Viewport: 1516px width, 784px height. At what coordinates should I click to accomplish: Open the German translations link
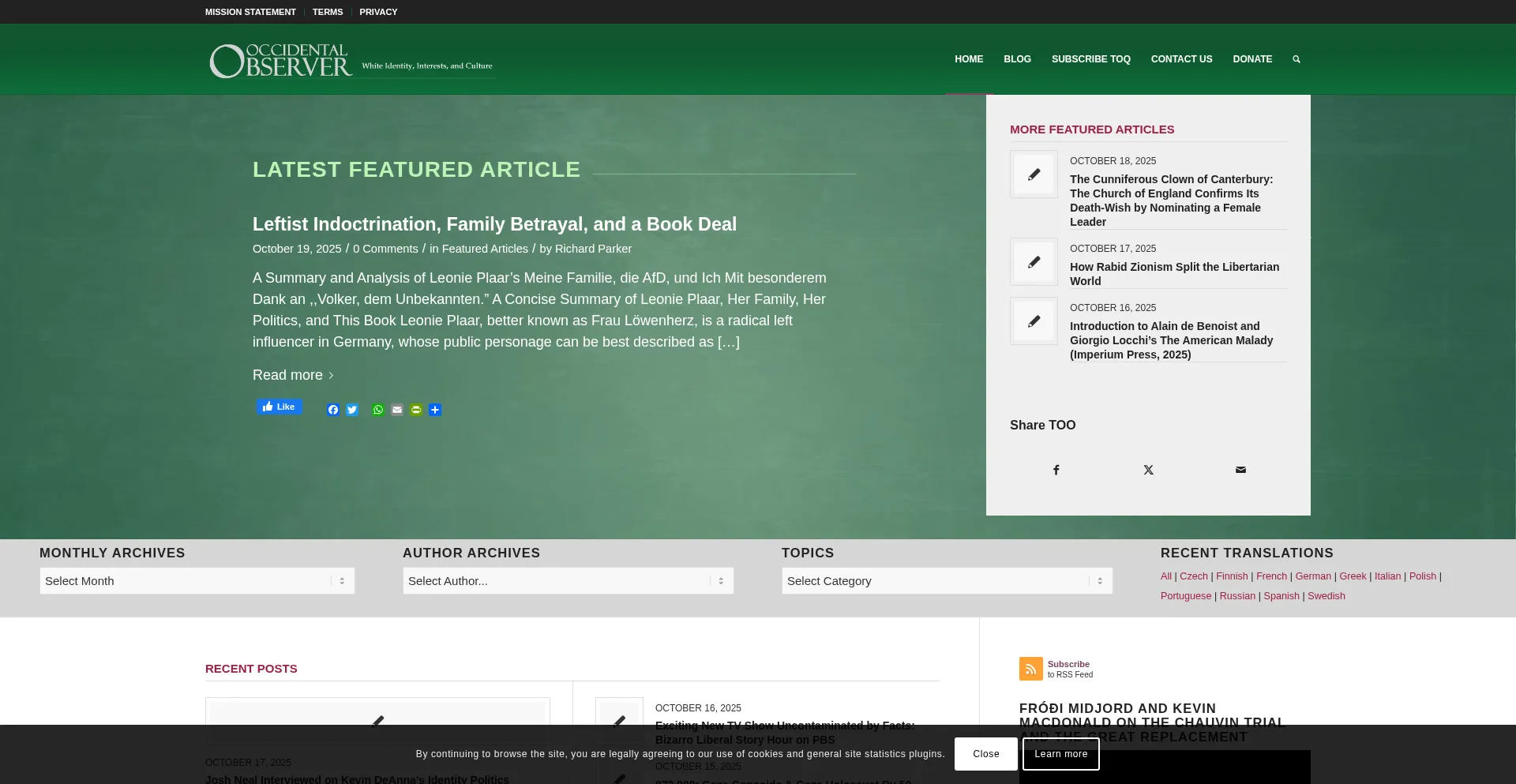coord(1312,576)
